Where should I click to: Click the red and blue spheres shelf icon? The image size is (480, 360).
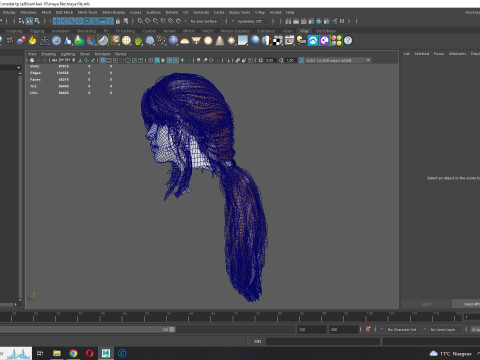(21, 41)
